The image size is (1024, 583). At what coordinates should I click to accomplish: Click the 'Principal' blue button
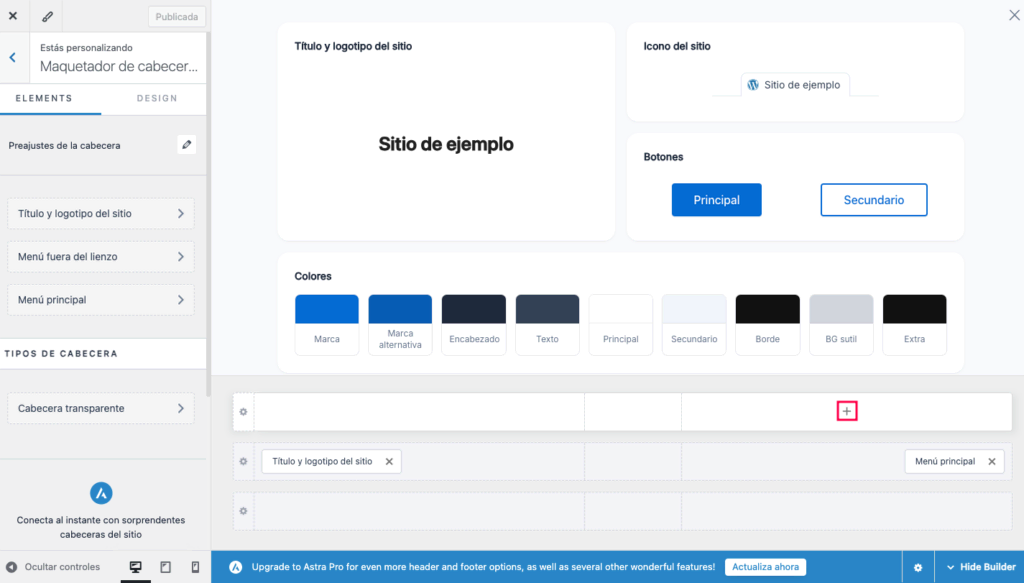tap(716, 200)
